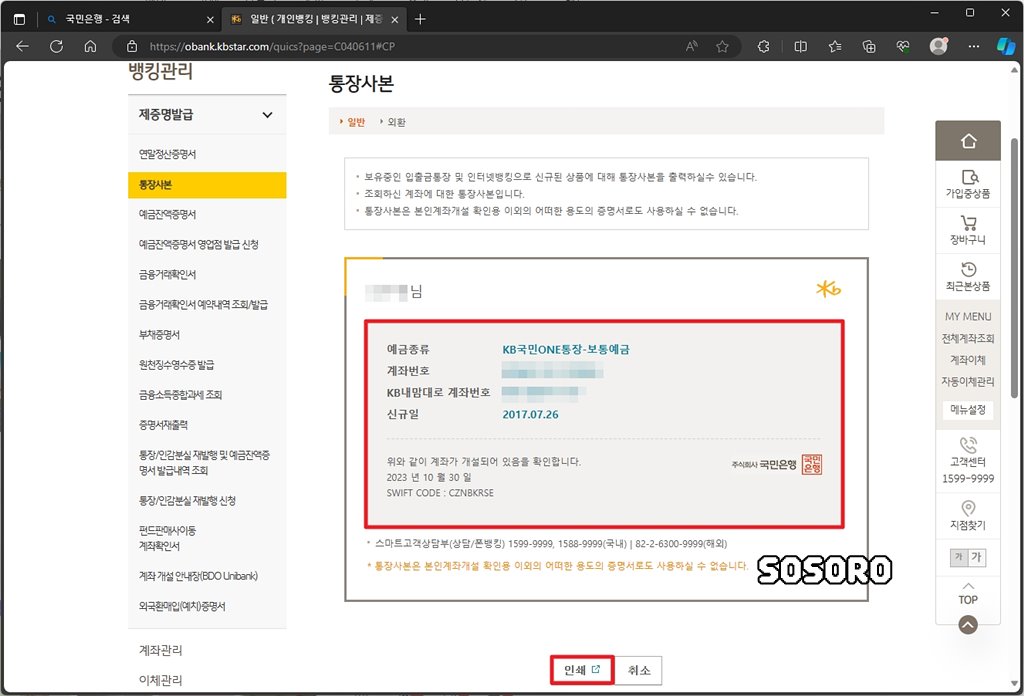The width and height of the screenshot is (1024, 696).
Task: Open 장바구니 cart in the quick menu
Action: click(x=968, y=230)
